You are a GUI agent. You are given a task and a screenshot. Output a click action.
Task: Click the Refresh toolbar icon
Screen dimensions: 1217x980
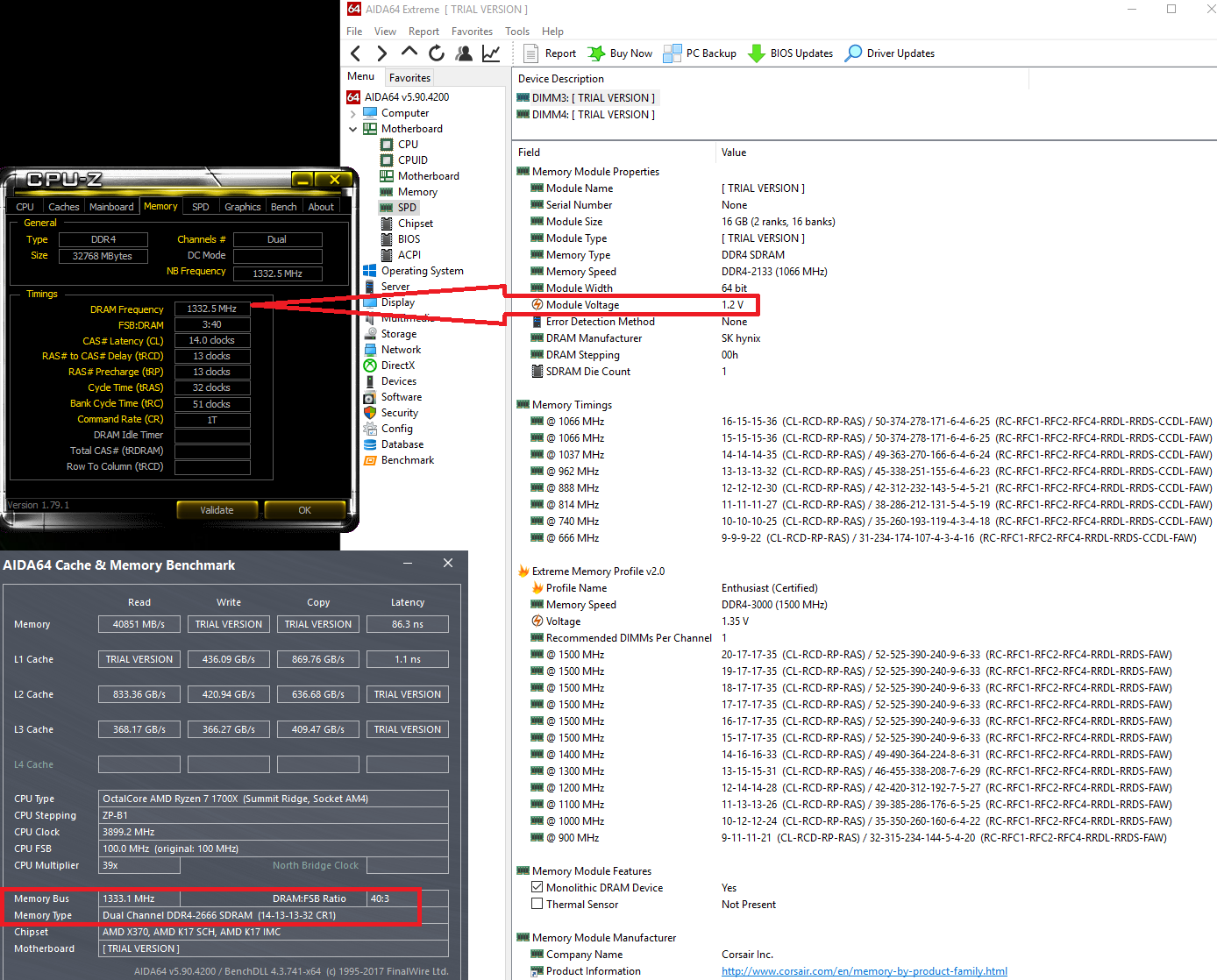click(x=437, y=53)
